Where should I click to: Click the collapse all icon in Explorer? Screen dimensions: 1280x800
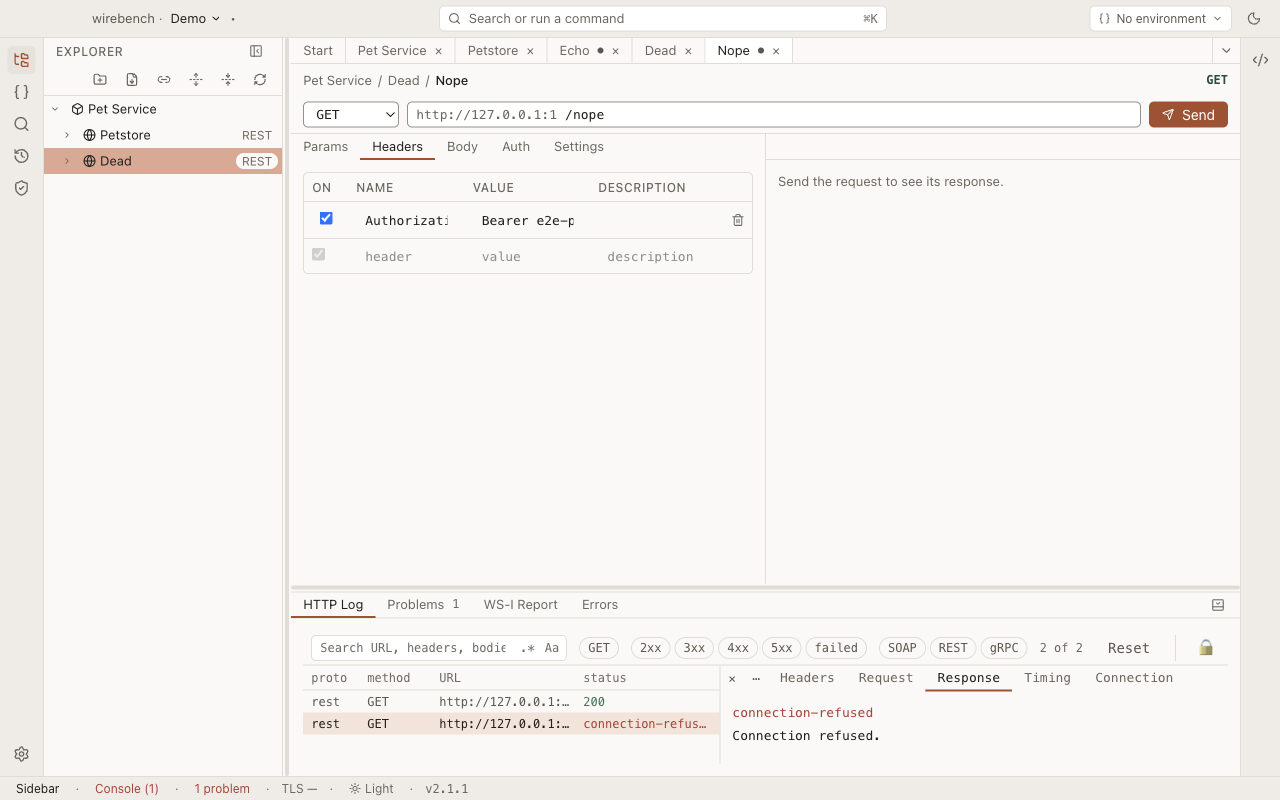(228, 79)
